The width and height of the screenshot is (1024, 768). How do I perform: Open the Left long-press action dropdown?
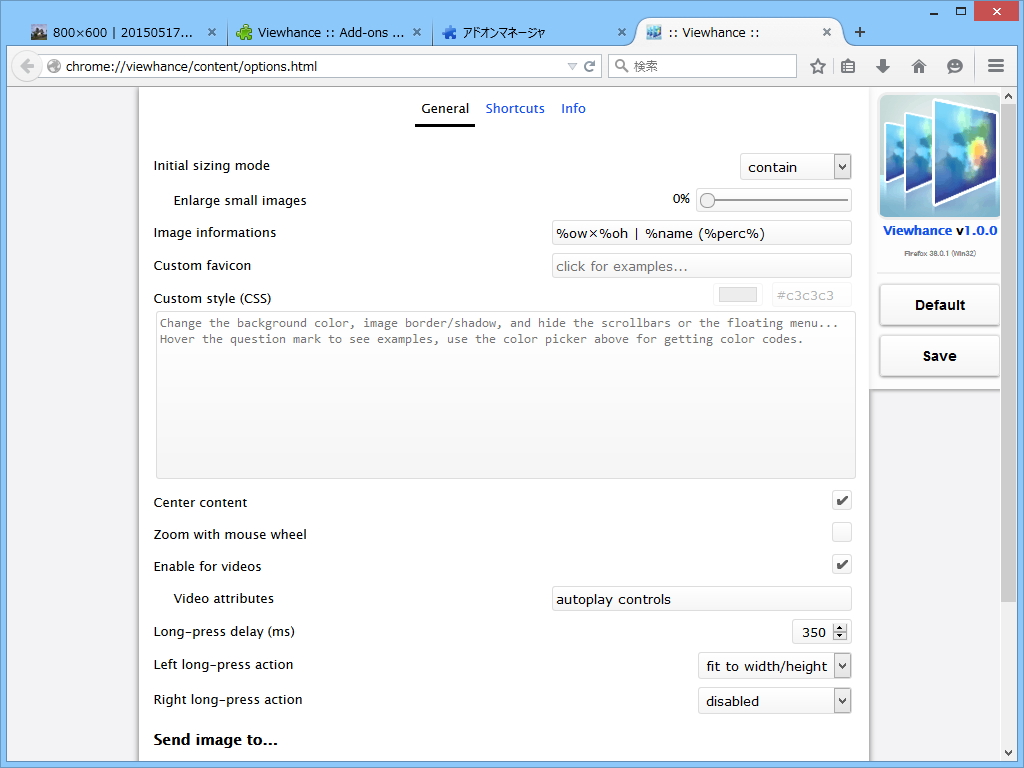(774, 665)
